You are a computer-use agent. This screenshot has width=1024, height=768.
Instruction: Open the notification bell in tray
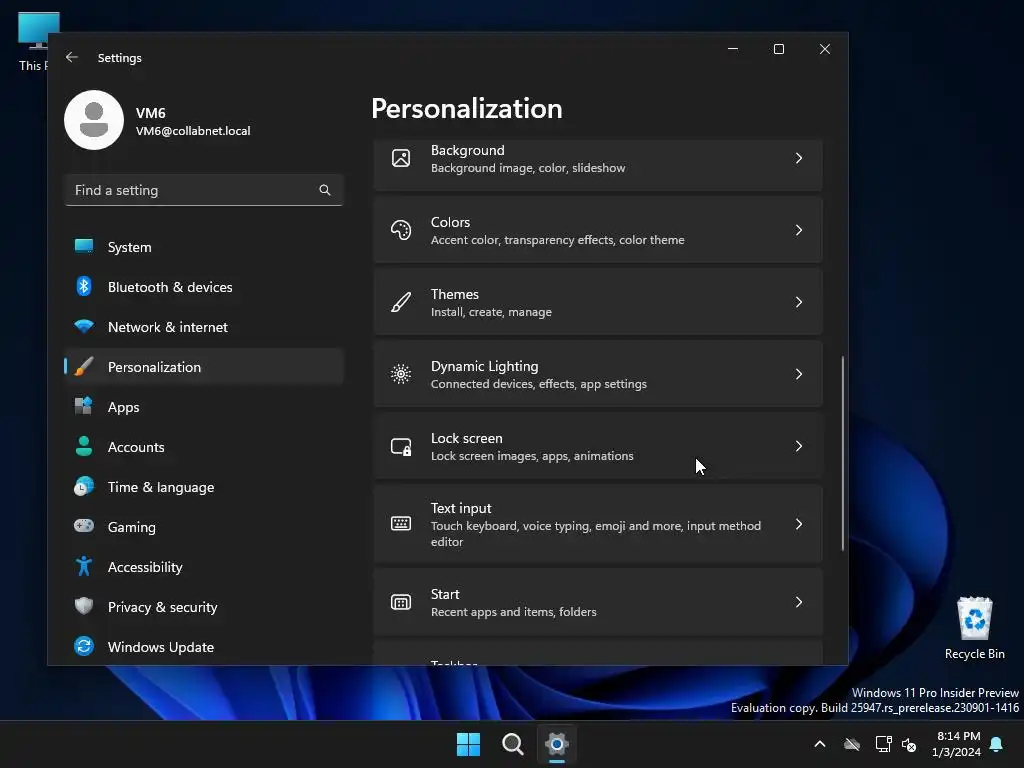tap(997, 744)
